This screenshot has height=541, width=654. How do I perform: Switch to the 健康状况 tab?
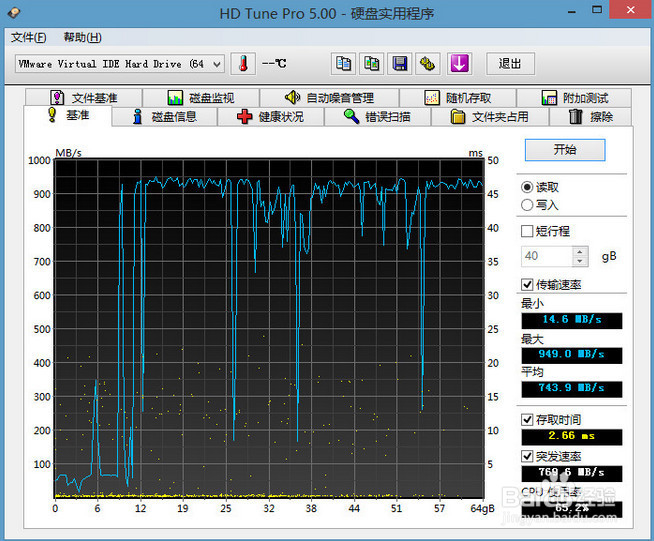pos(270,116)
